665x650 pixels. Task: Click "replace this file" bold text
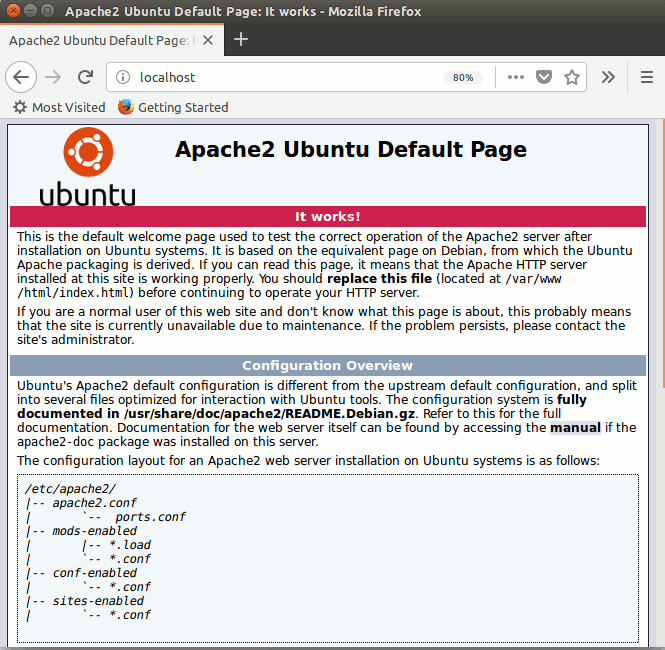pos(380,279)
